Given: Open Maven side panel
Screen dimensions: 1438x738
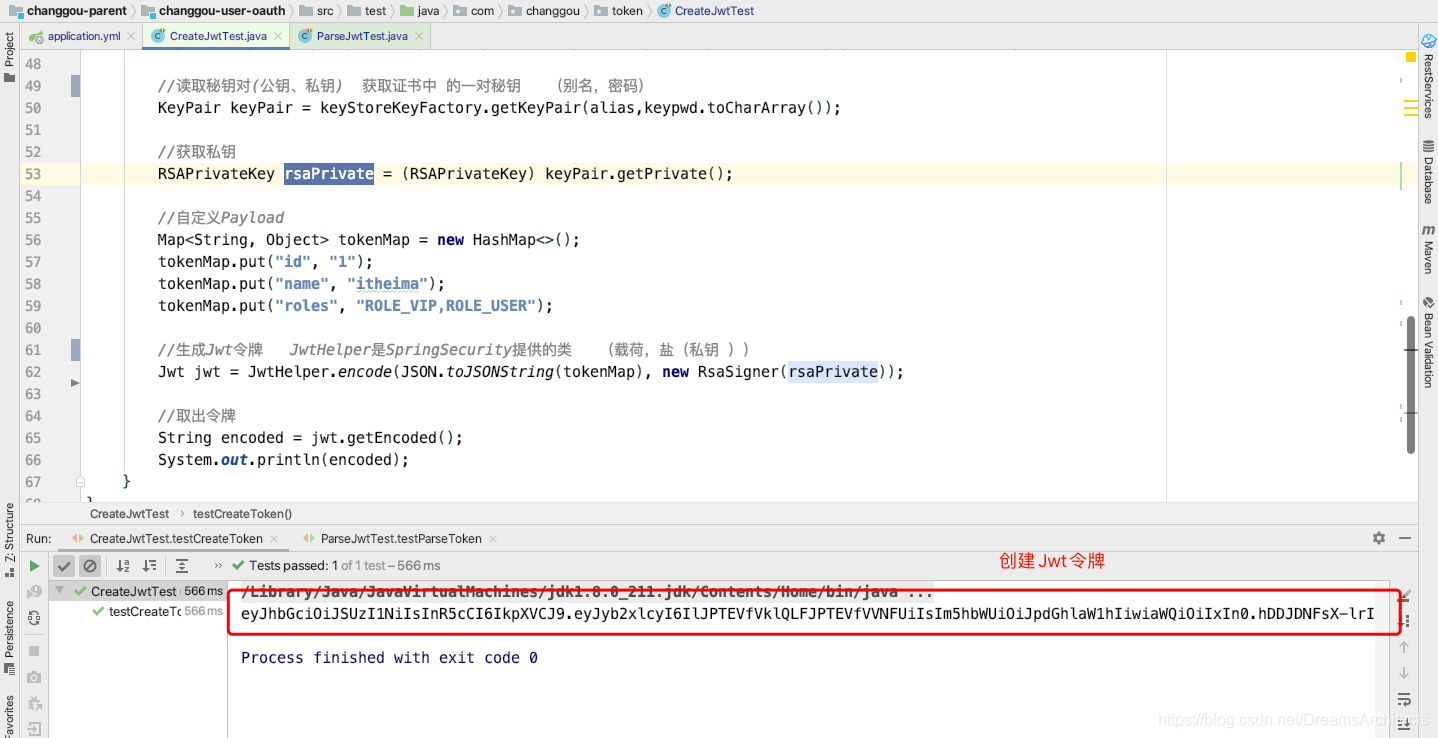Looking at the screenshot, I should click(1428, 249).
